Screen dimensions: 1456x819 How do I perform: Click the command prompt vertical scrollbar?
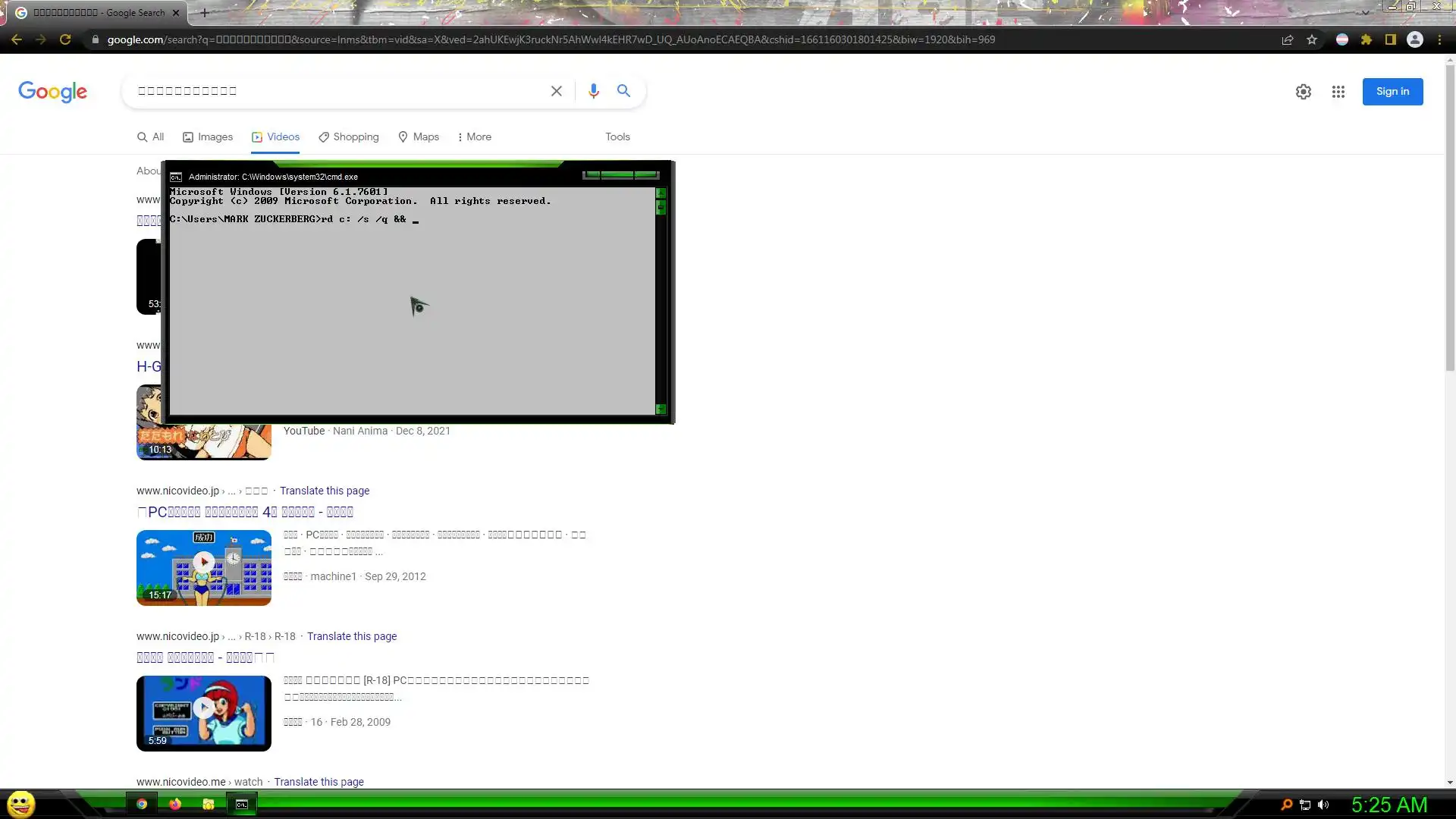point(661,303)
